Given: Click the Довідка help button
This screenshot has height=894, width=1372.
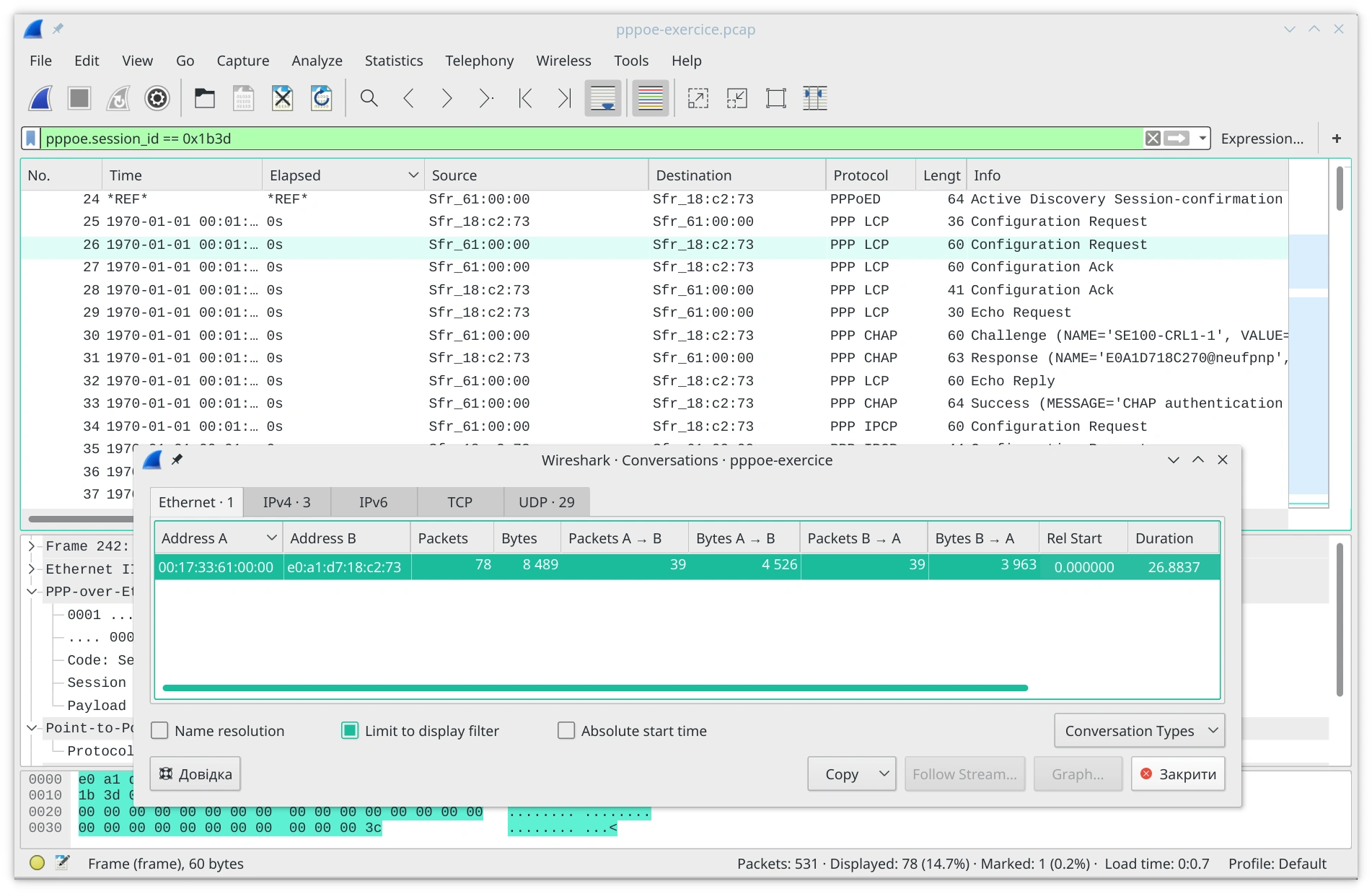Looking at the screenshot, I should point(195,774).
